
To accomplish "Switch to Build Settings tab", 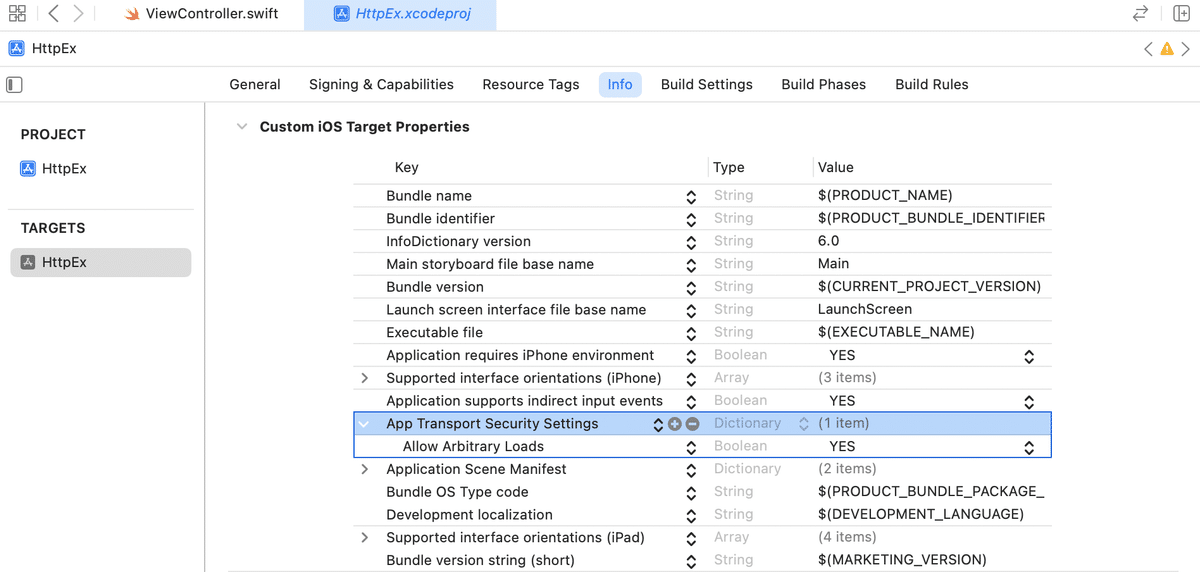I will (706, 85).
